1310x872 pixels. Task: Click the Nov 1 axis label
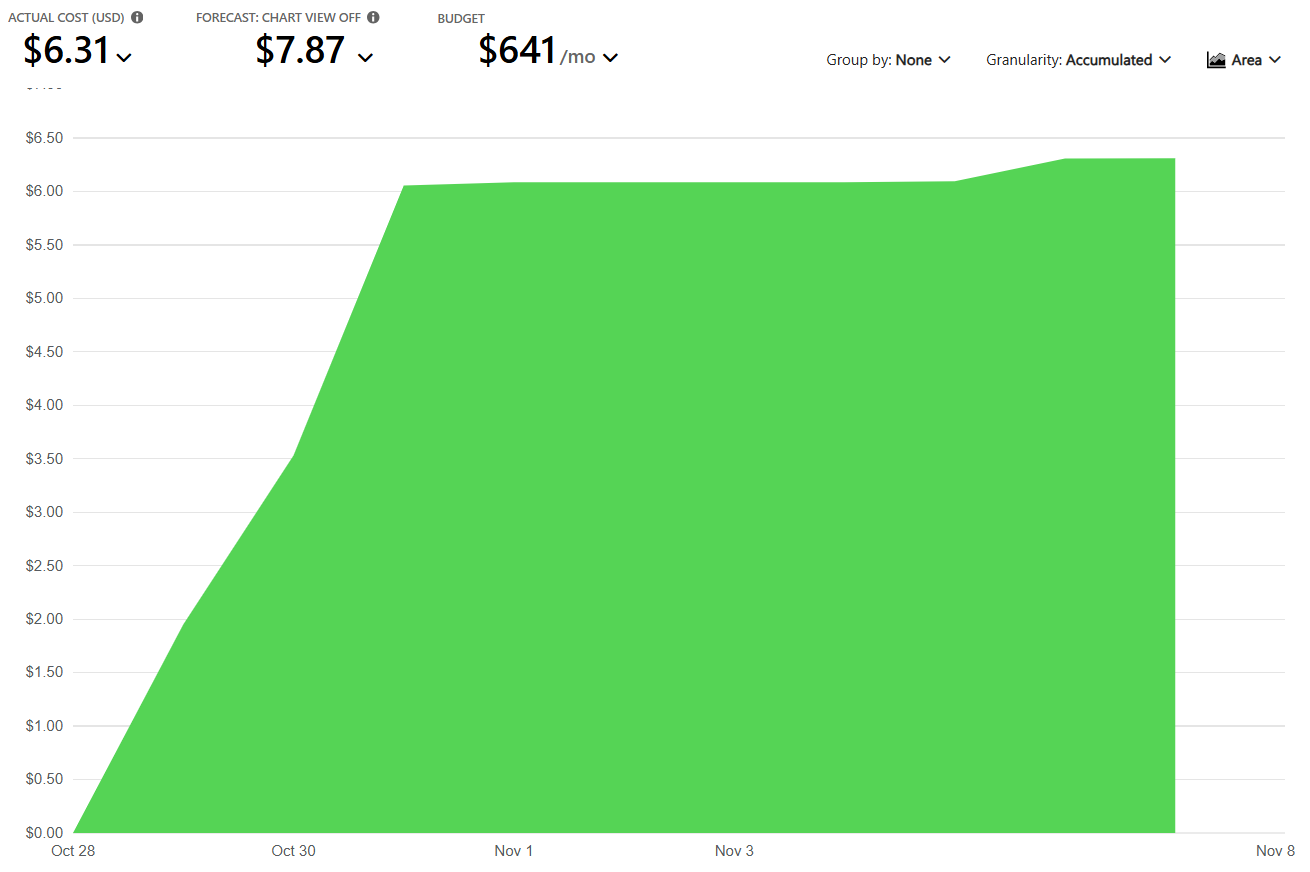click(514, 851)
